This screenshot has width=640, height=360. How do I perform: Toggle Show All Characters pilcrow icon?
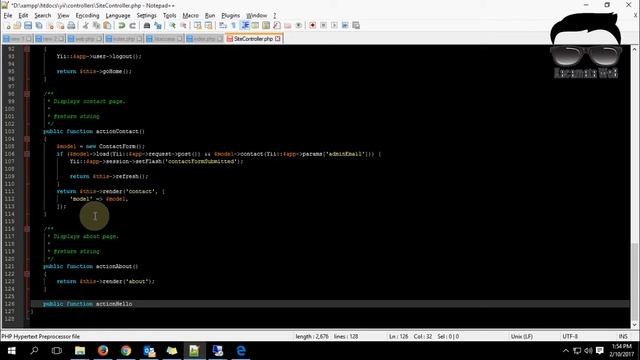[234, 25]
